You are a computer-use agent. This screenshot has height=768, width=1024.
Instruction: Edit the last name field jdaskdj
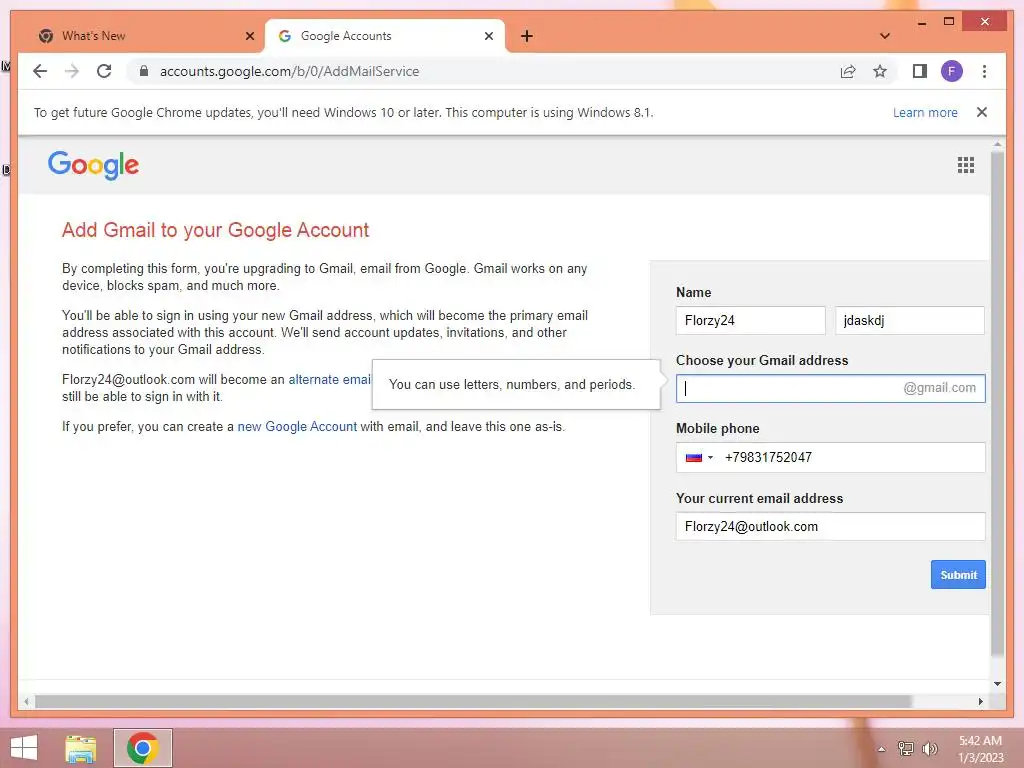pyautogui.click(x=909, y=321)
